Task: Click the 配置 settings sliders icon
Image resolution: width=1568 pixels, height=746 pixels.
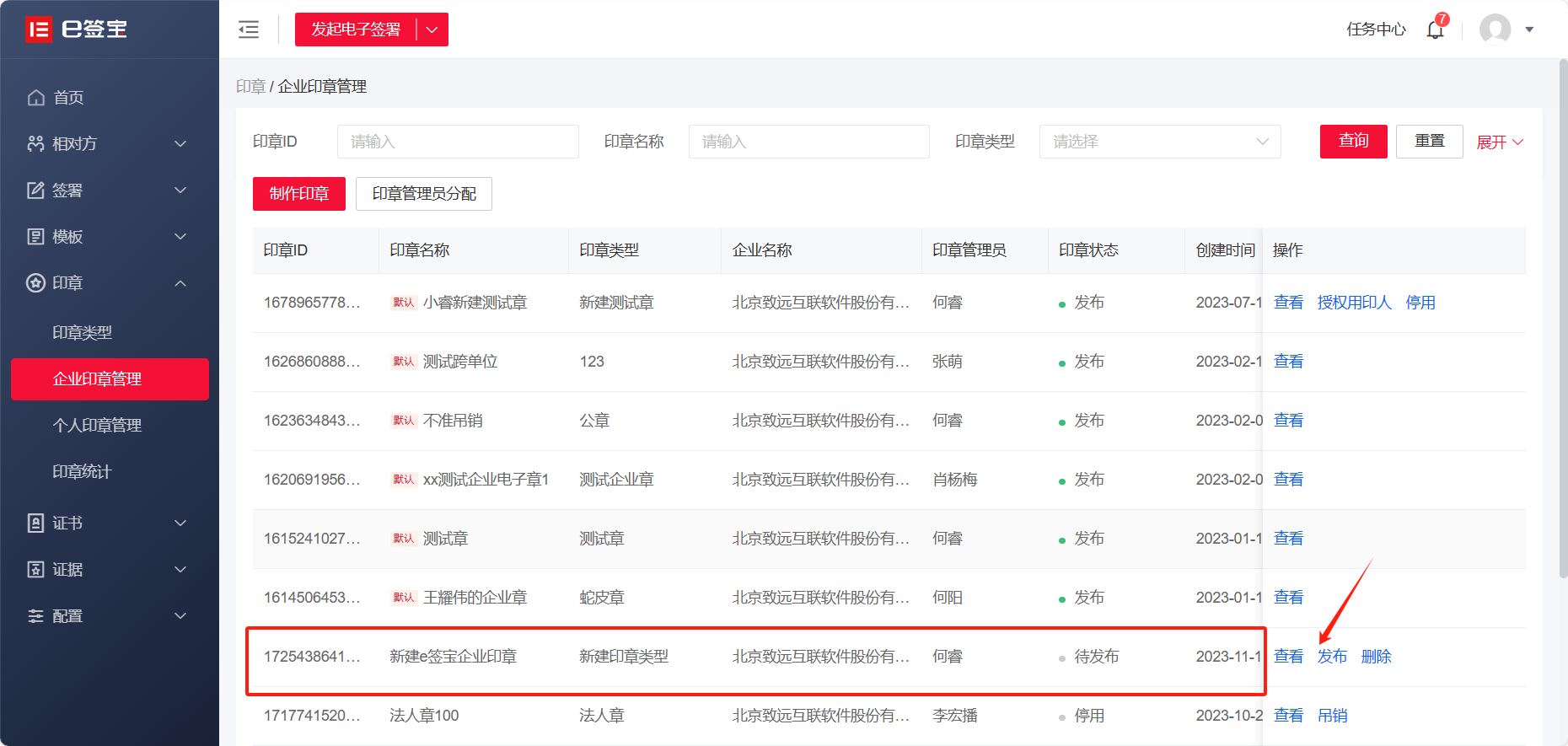Action: click(35, 616)
